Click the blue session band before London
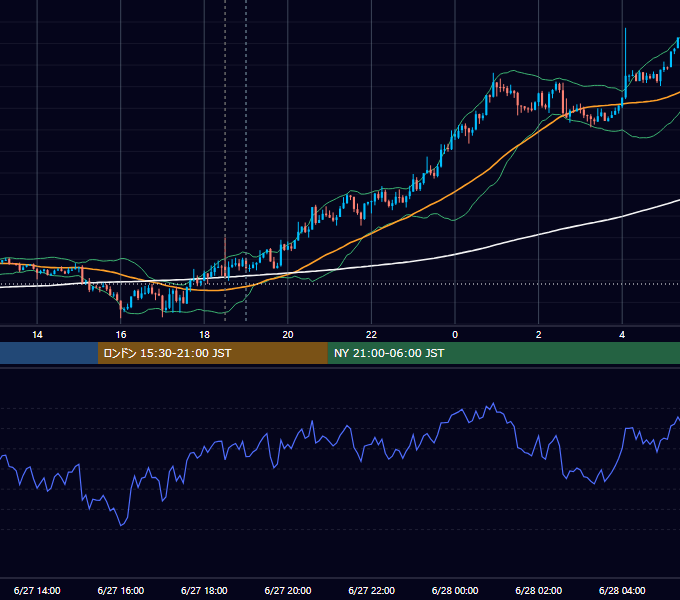Viewport: 680px width, 600px height. coord(49,353)
